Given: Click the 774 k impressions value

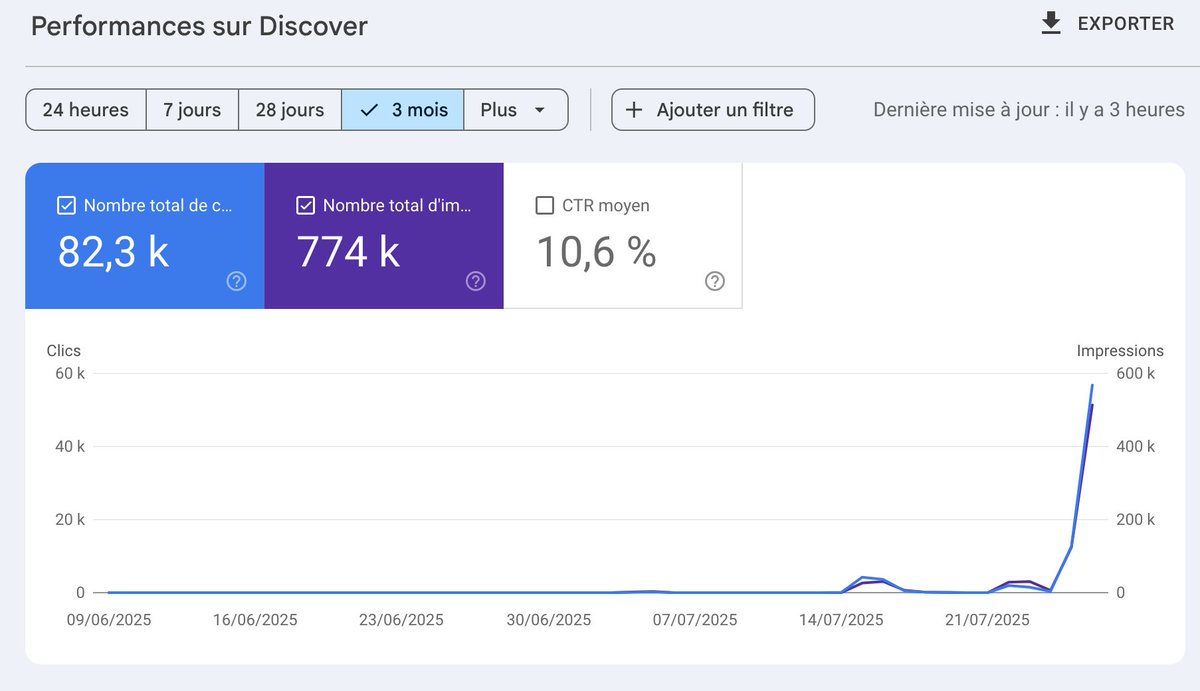Looking at the screenshot, I should pos(348,252).
